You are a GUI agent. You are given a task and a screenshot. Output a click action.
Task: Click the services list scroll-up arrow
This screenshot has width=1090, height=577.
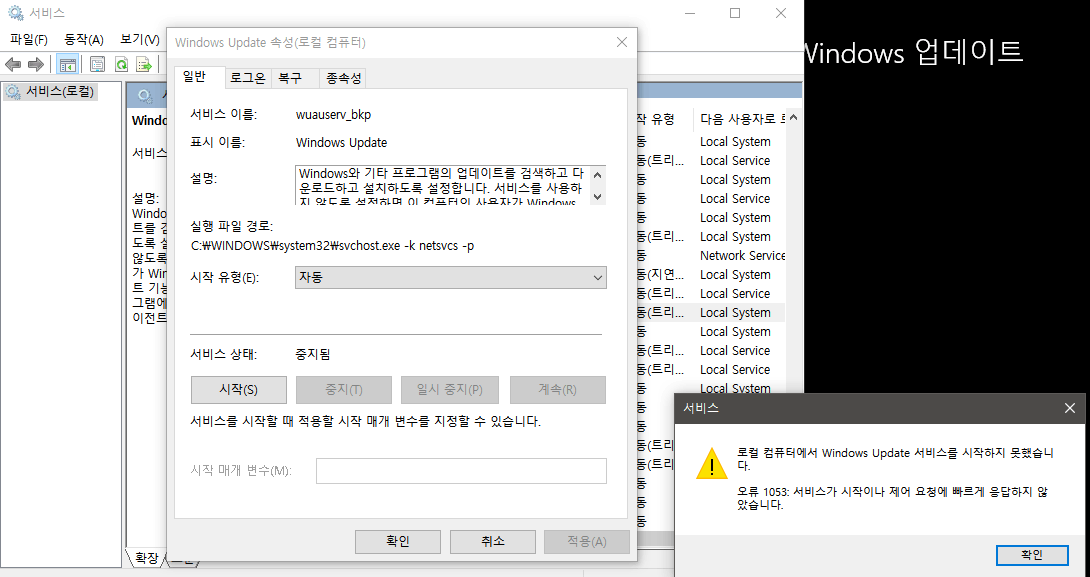(x=794, y=118)
